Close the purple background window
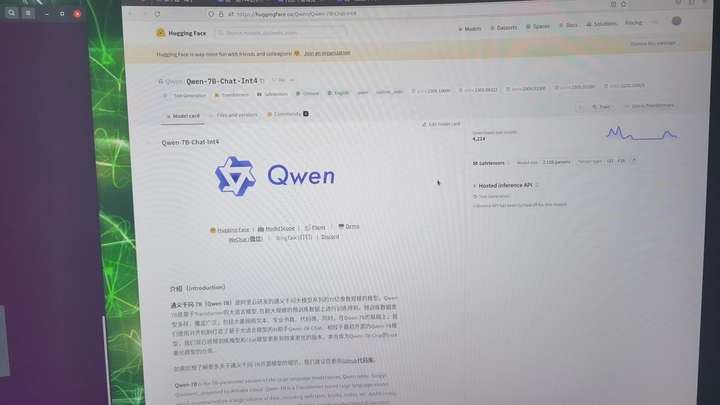This screenshot has height=405, width=720. (77, 14)
